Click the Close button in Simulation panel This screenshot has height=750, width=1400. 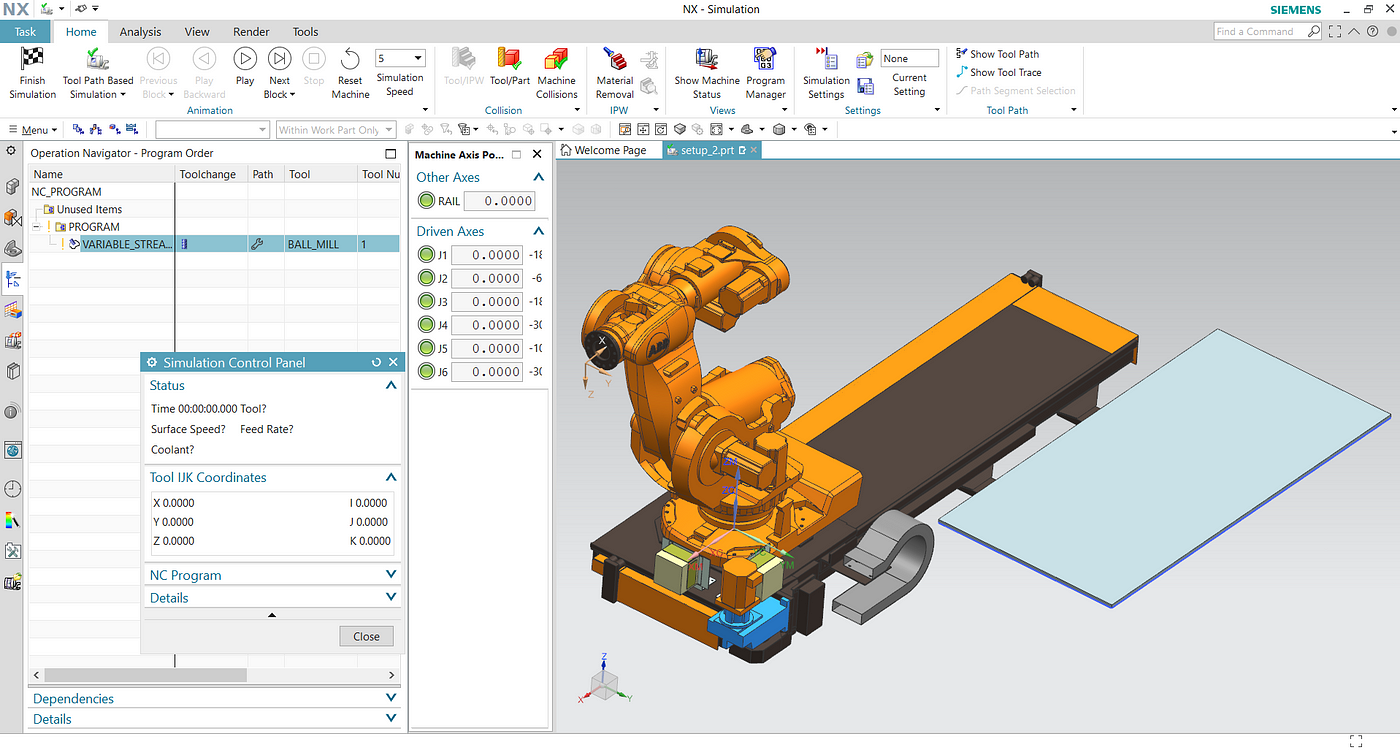(366, 636)
